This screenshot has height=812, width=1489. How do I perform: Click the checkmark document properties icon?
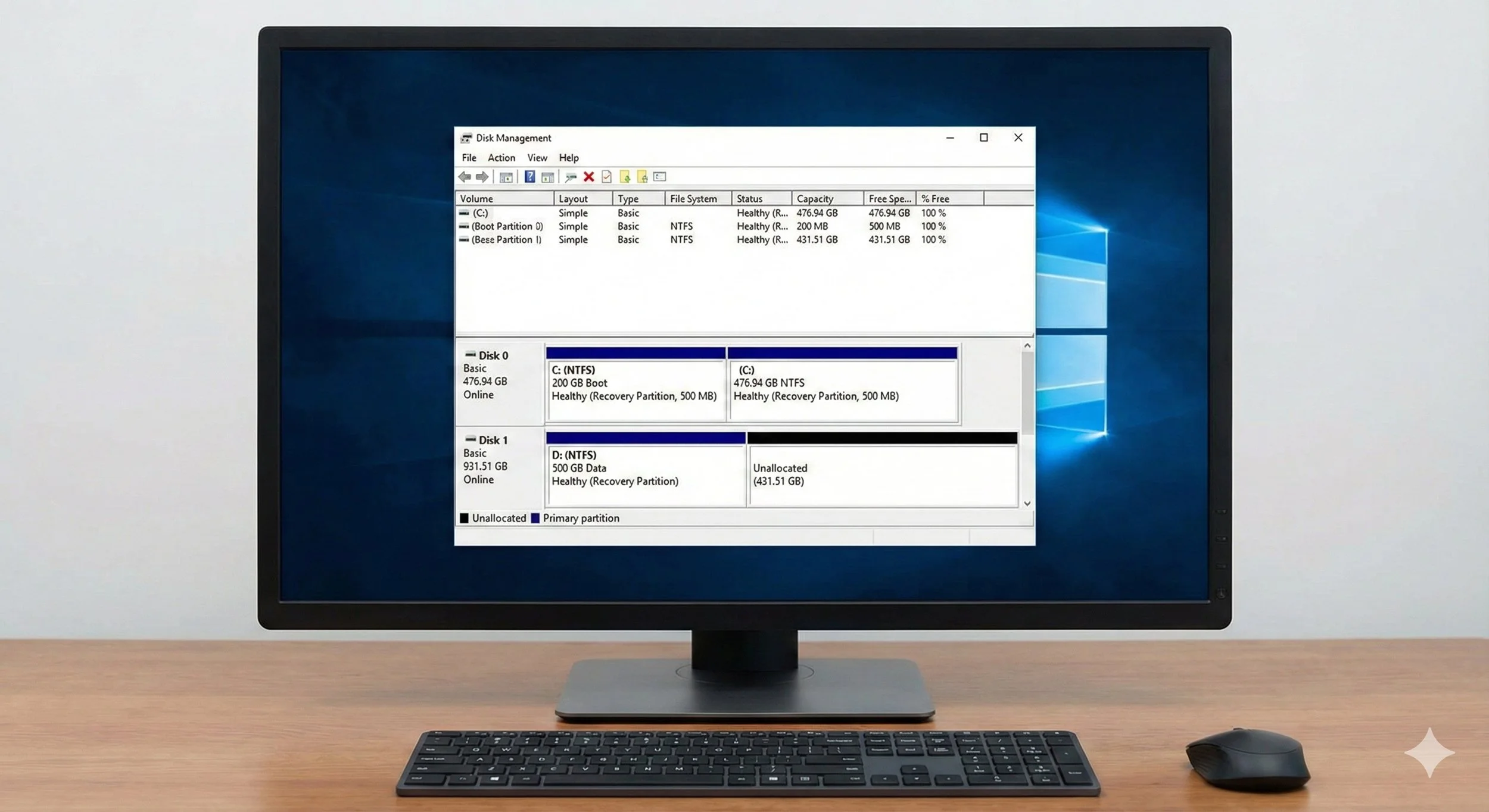(606, 177)
